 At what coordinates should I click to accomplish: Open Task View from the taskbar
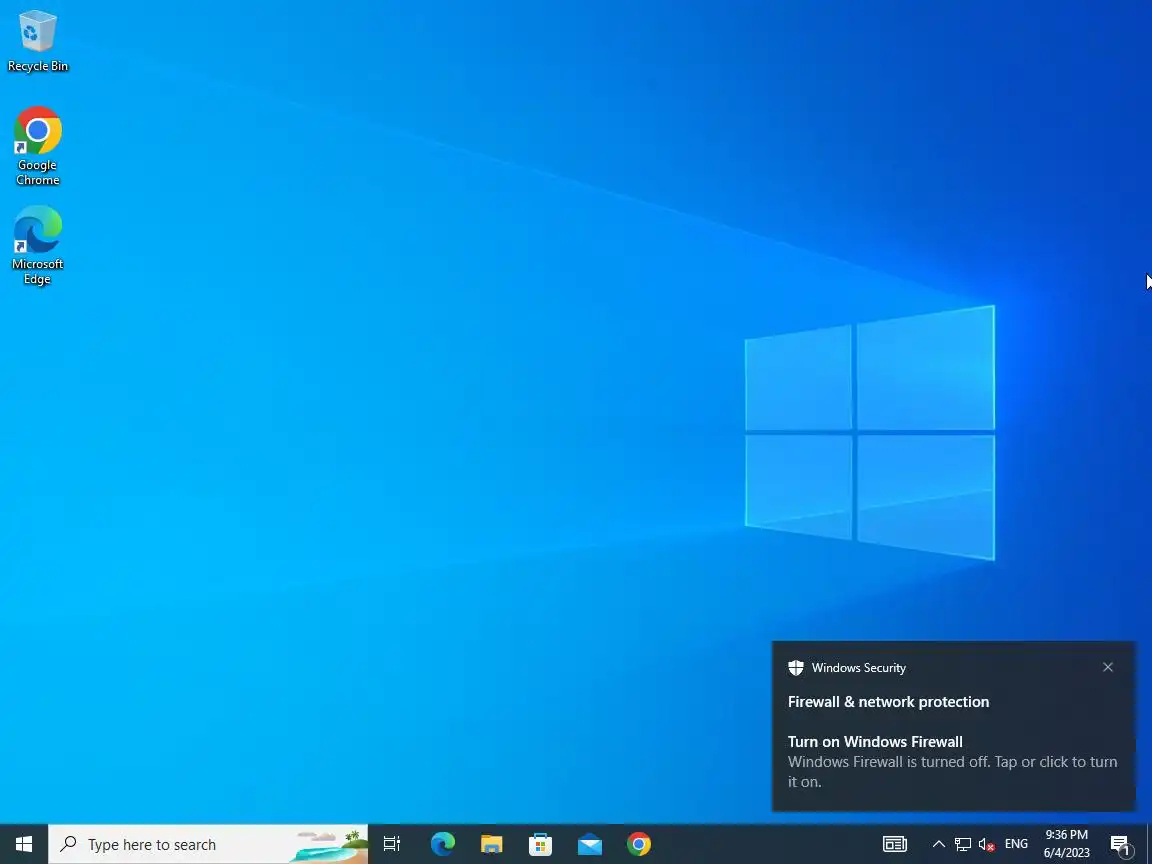click(x=392, y=844)
